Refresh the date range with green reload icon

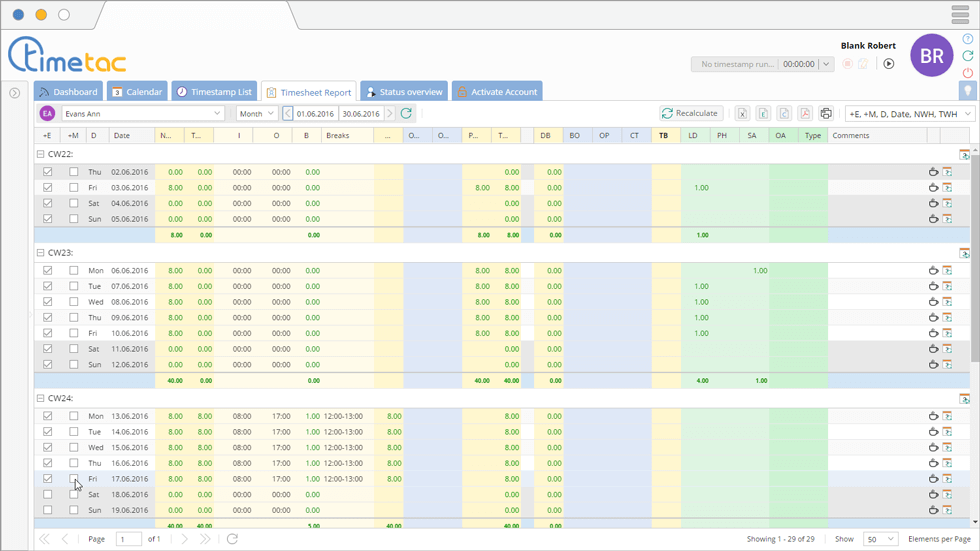(406, 114)
